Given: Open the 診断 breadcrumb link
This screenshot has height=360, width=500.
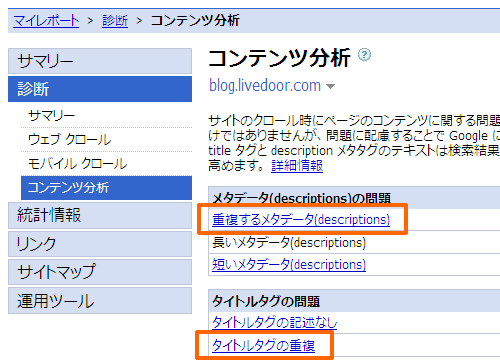Looking at the screenshot, I should pos(115,21).
